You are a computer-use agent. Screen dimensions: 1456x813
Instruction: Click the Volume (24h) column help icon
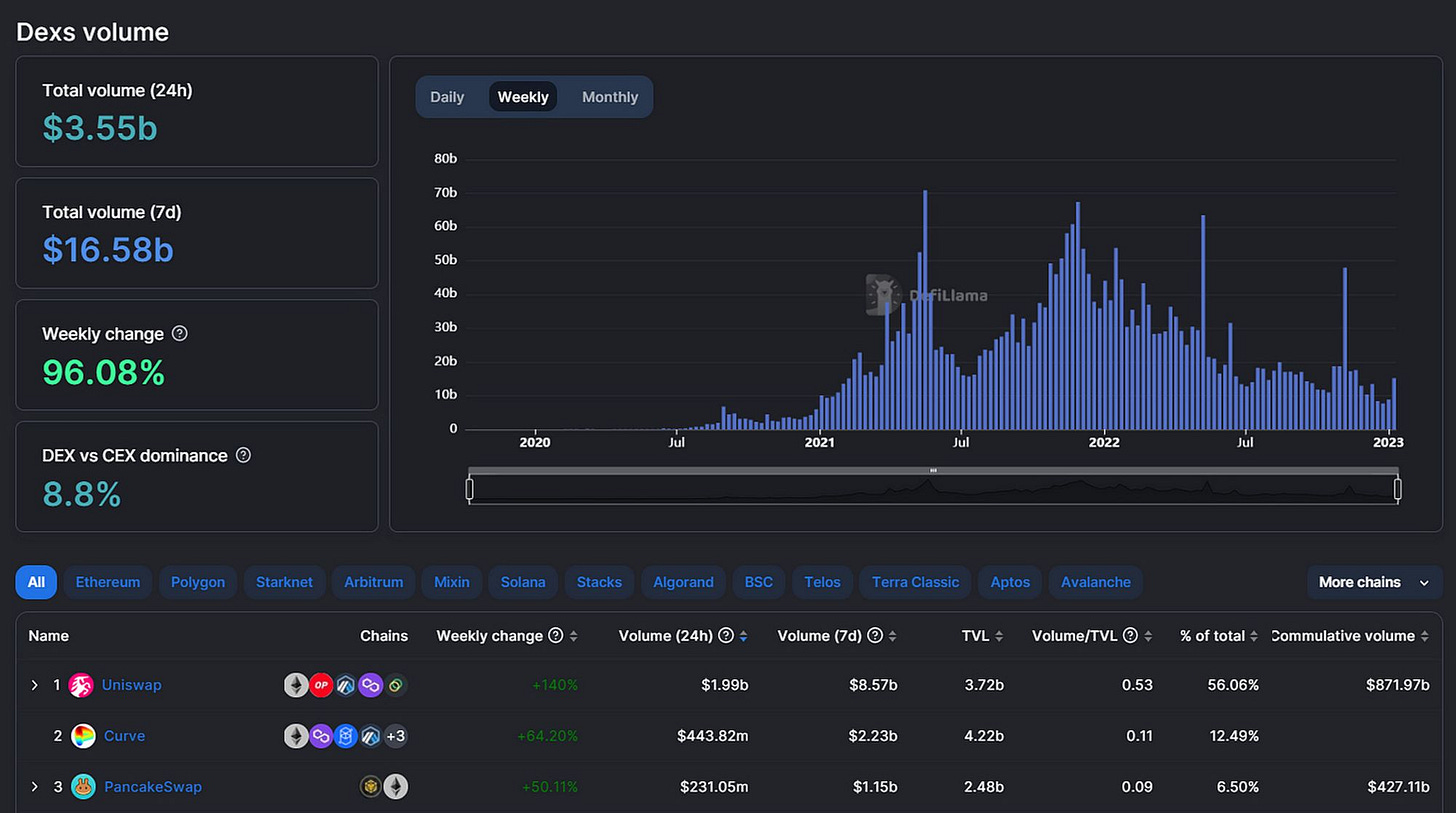(x=727, y=636)
